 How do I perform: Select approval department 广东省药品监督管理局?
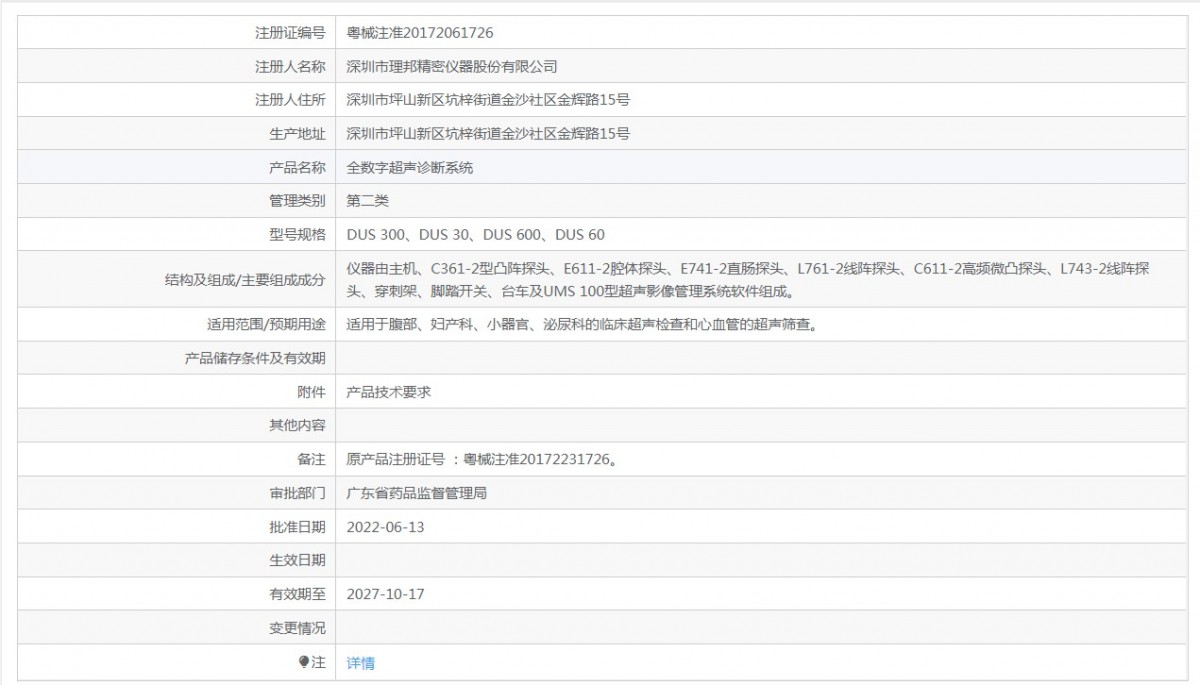tap(416, 493)
